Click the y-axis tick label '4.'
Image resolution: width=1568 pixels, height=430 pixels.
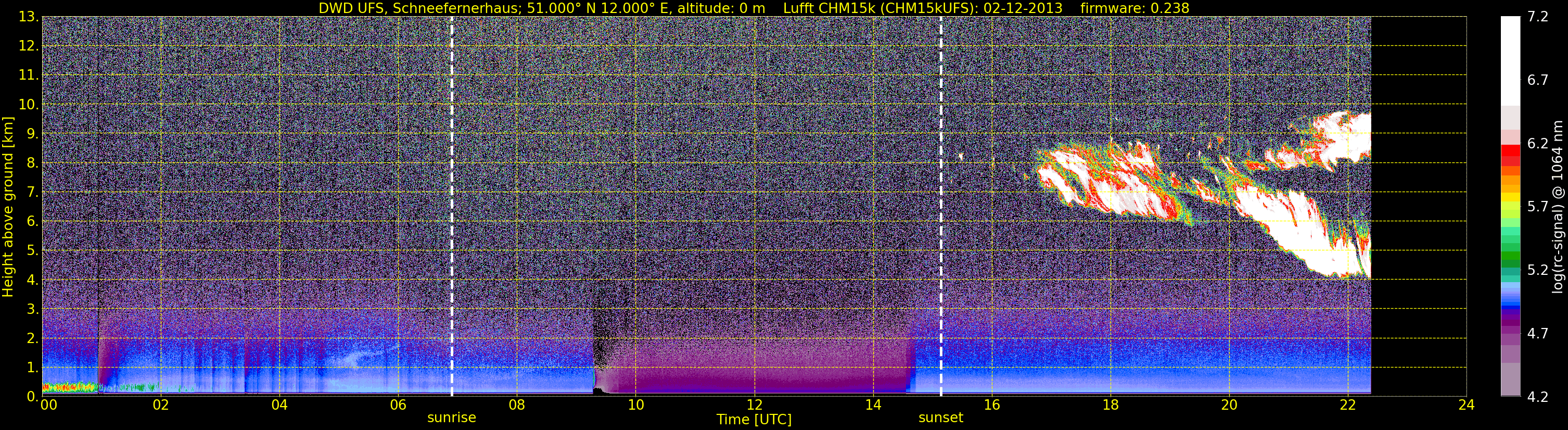(32, 280)
